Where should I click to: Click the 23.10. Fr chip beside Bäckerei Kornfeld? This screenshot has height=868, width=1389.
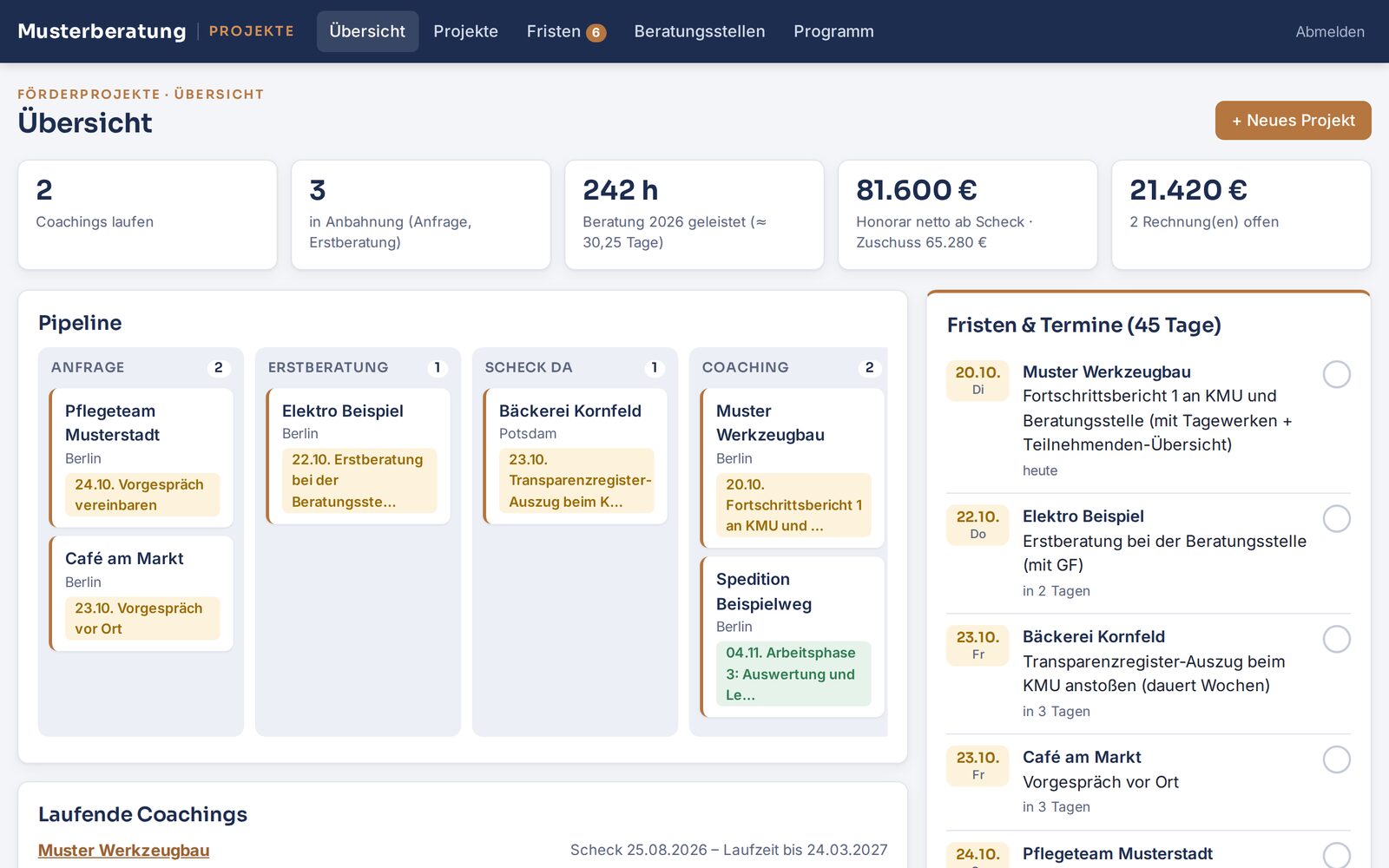978,645
